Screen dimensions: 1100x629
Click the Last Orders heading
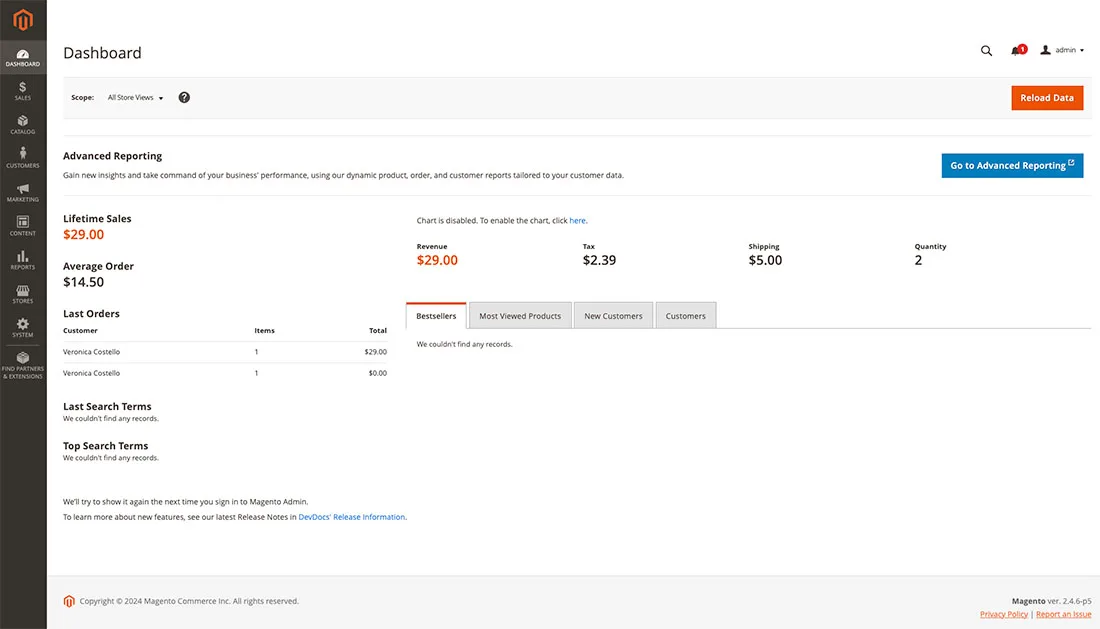click(x=91, y=313)
